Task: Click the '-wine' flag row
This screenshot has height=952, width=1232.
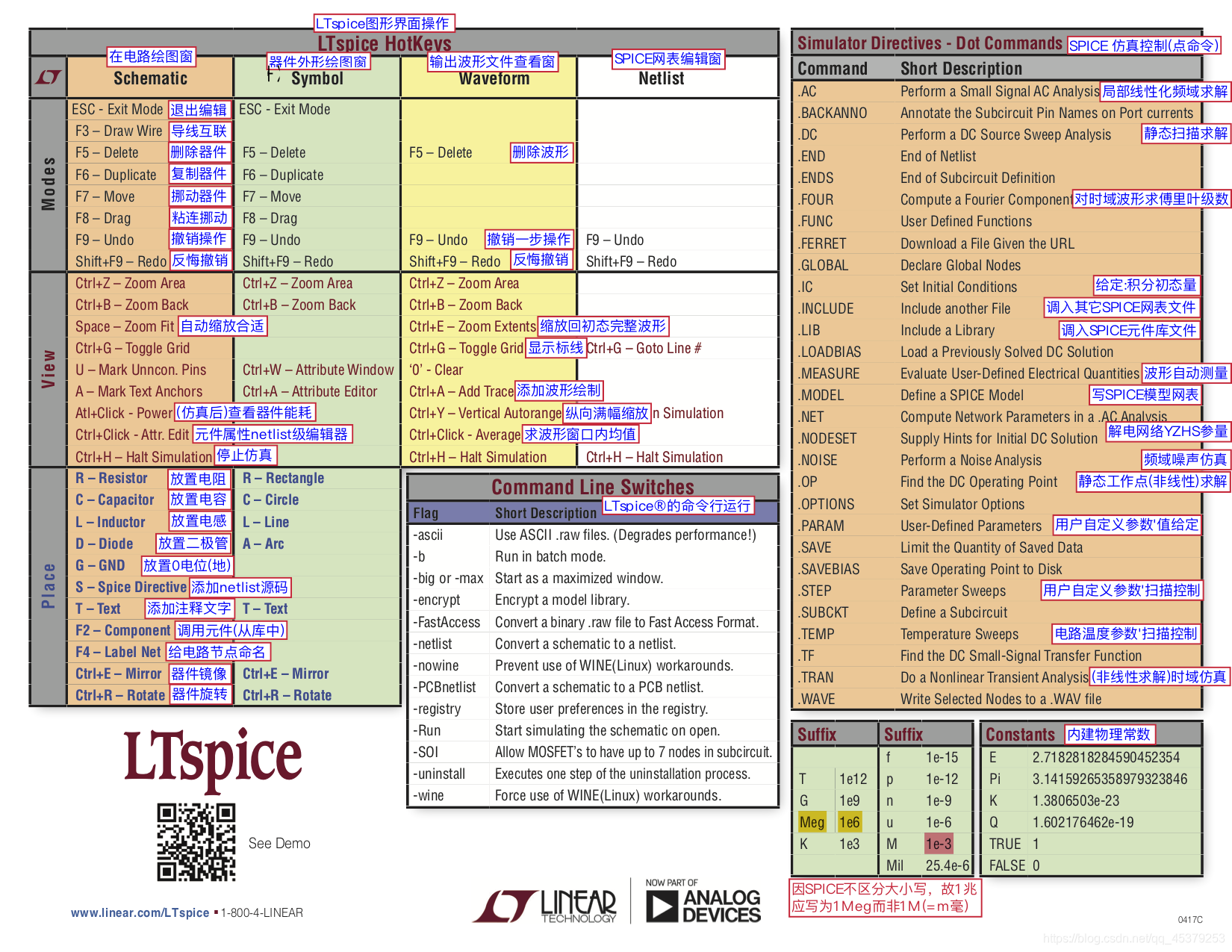Action: pyautogui.click(x=592, y=795)
